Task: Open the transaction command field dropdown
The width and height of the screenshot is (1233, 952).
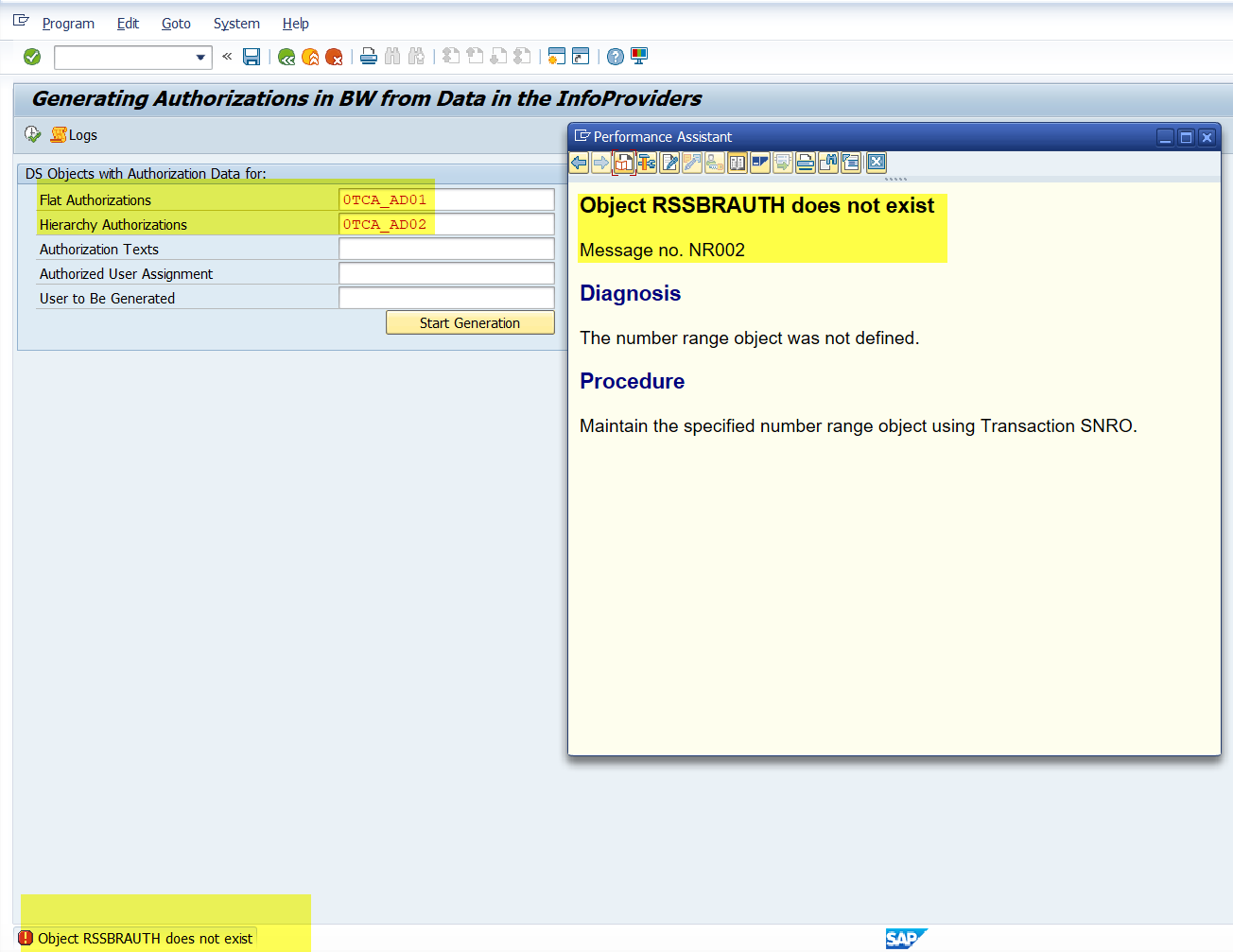Action: pos(200,58)
